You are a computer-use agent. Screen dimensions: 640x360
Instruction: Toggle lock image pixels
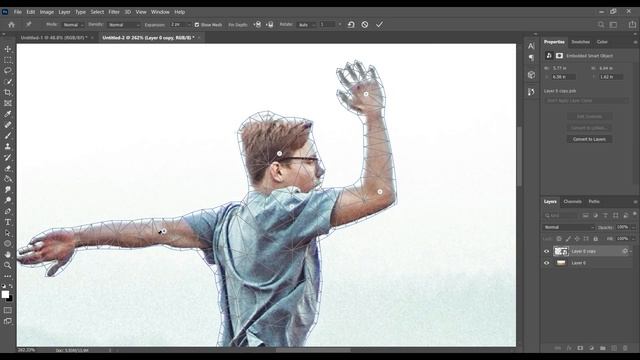coord(568,238)
